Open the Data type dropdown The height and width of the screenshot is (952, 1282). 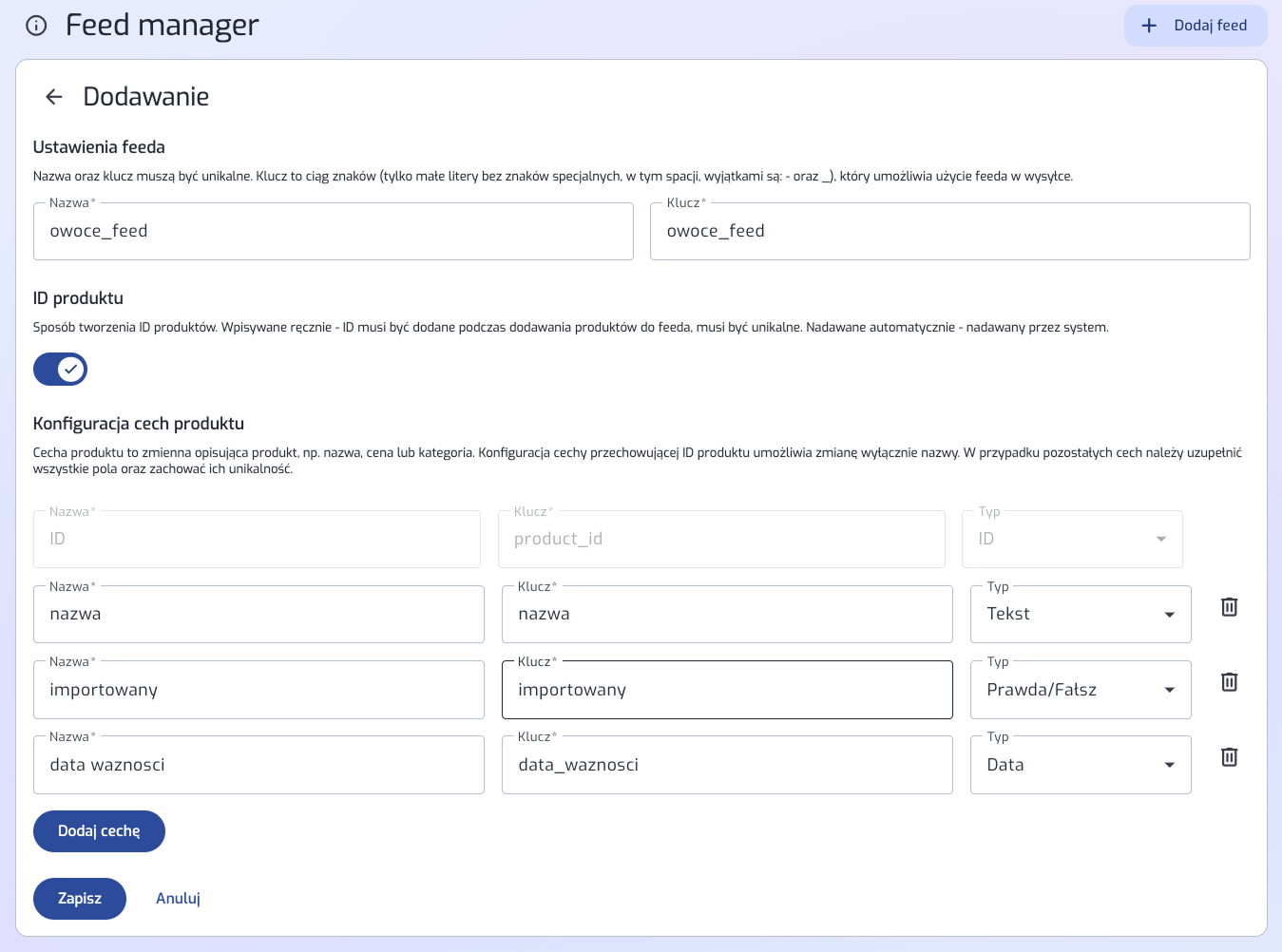click(1080, 765)
